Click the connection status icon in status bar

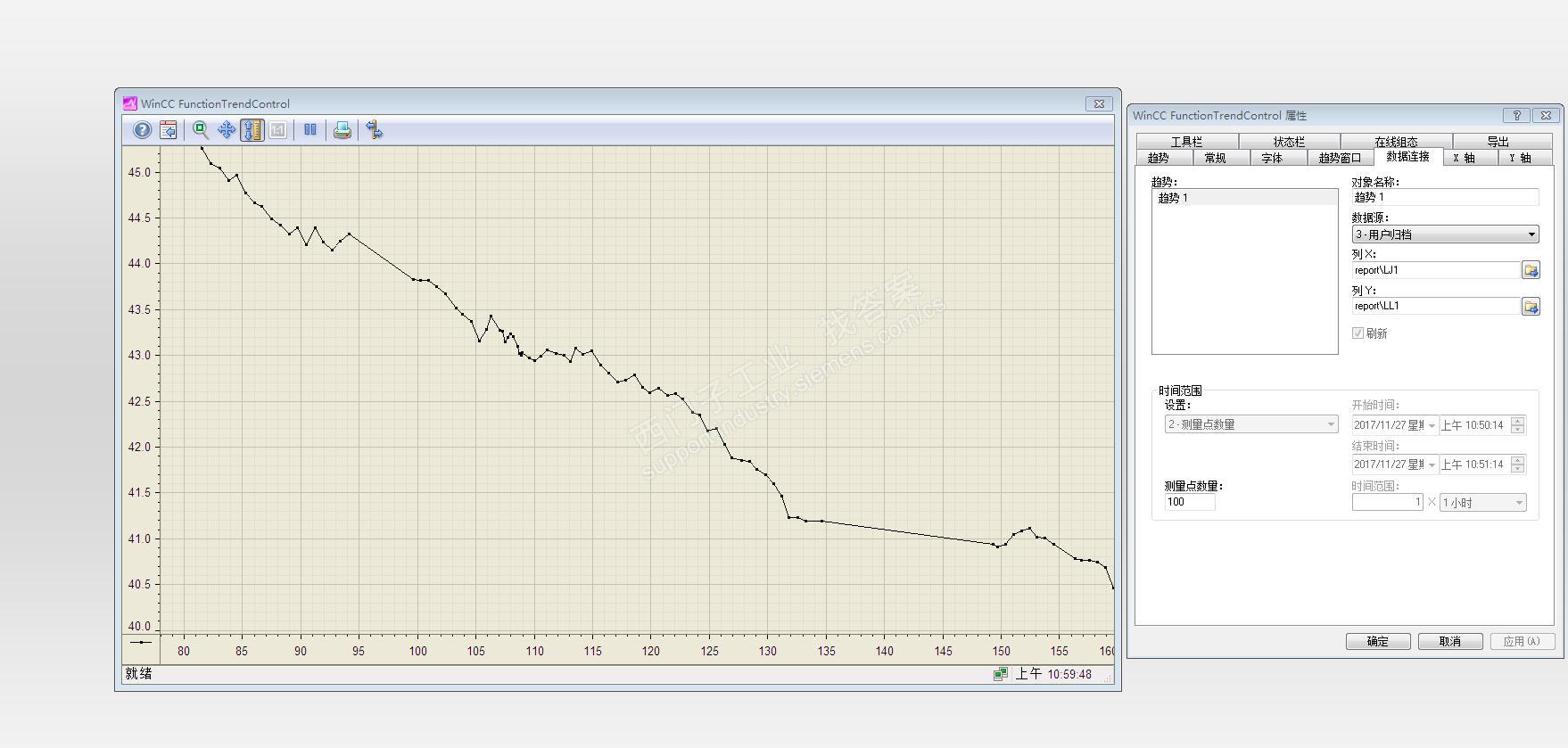coord(1001,674)
